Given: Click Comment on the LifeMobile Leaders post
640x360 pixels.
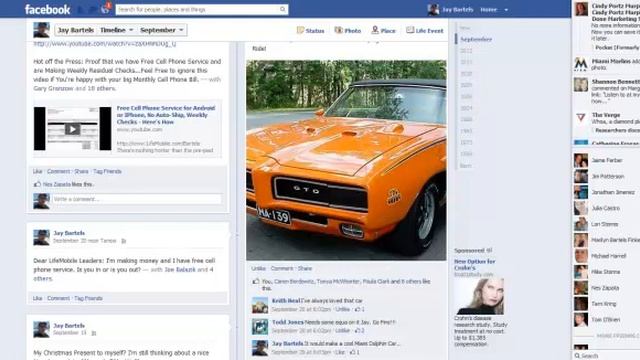Looking at the screenshot, I should [58, 298].
